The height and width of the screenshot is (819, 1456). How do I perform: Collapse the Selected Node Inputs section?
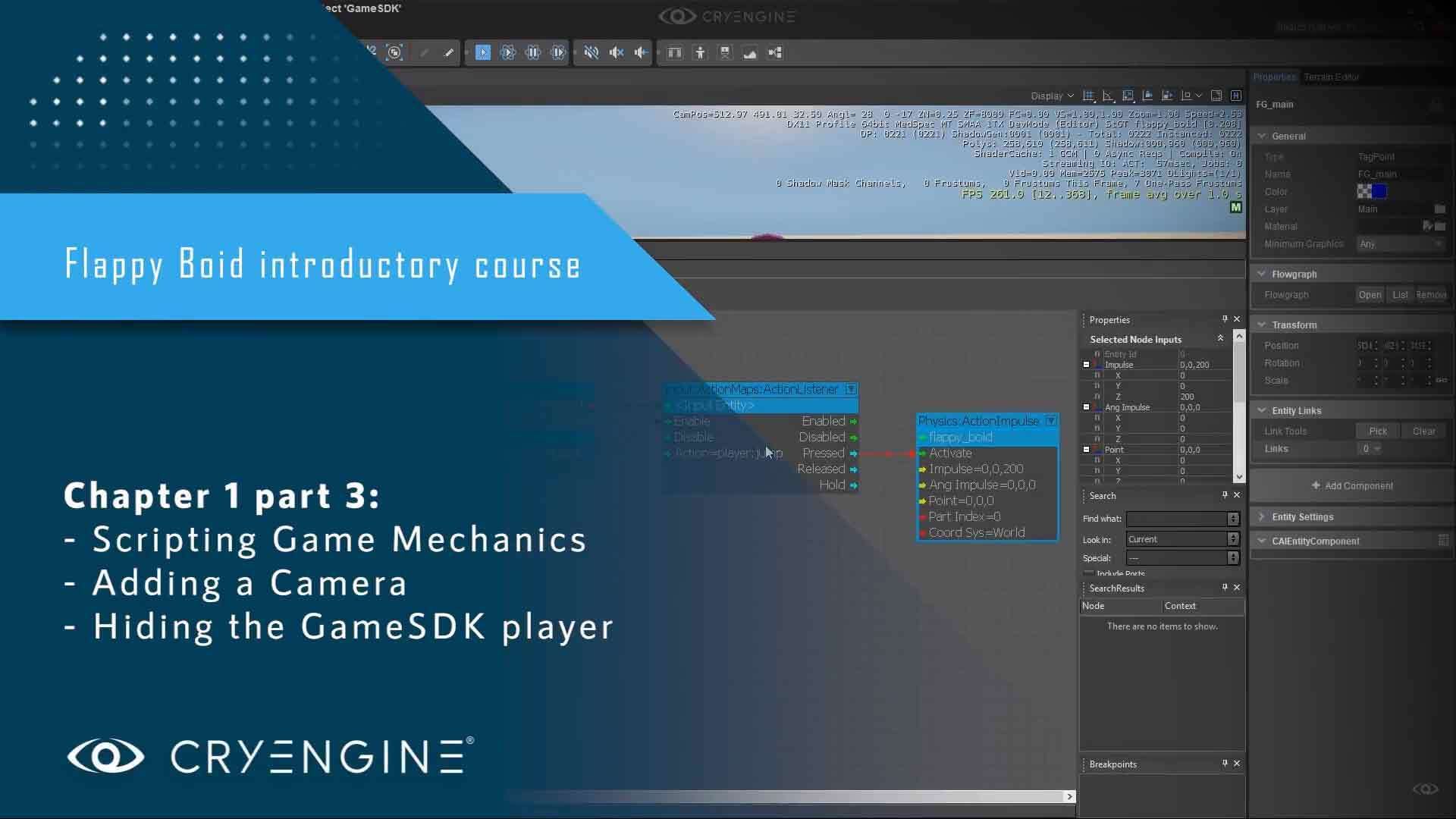point(1221,339)
